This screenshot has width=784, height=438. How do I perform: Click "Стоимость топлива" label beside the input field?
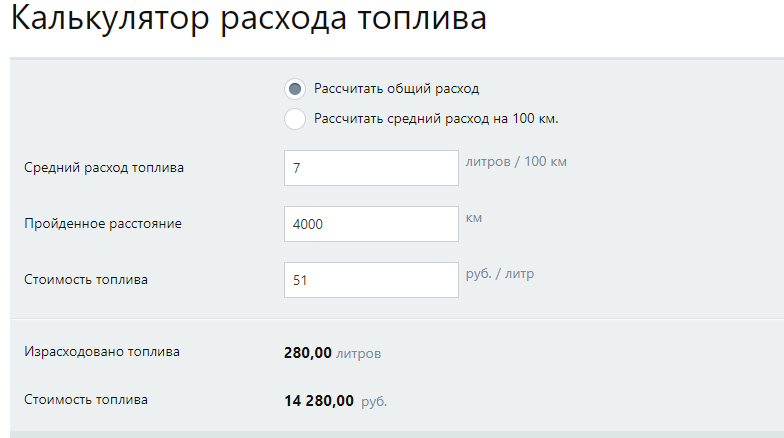86,280
